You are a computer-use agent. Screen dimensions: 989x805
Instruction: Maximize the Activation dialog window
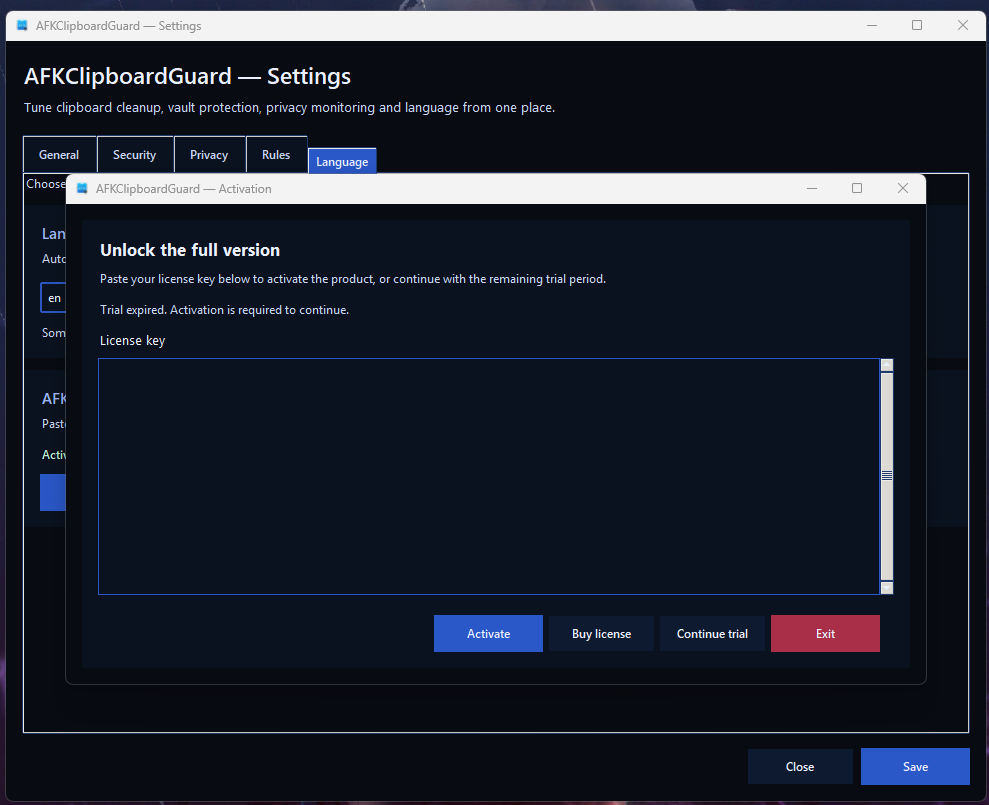856,188
